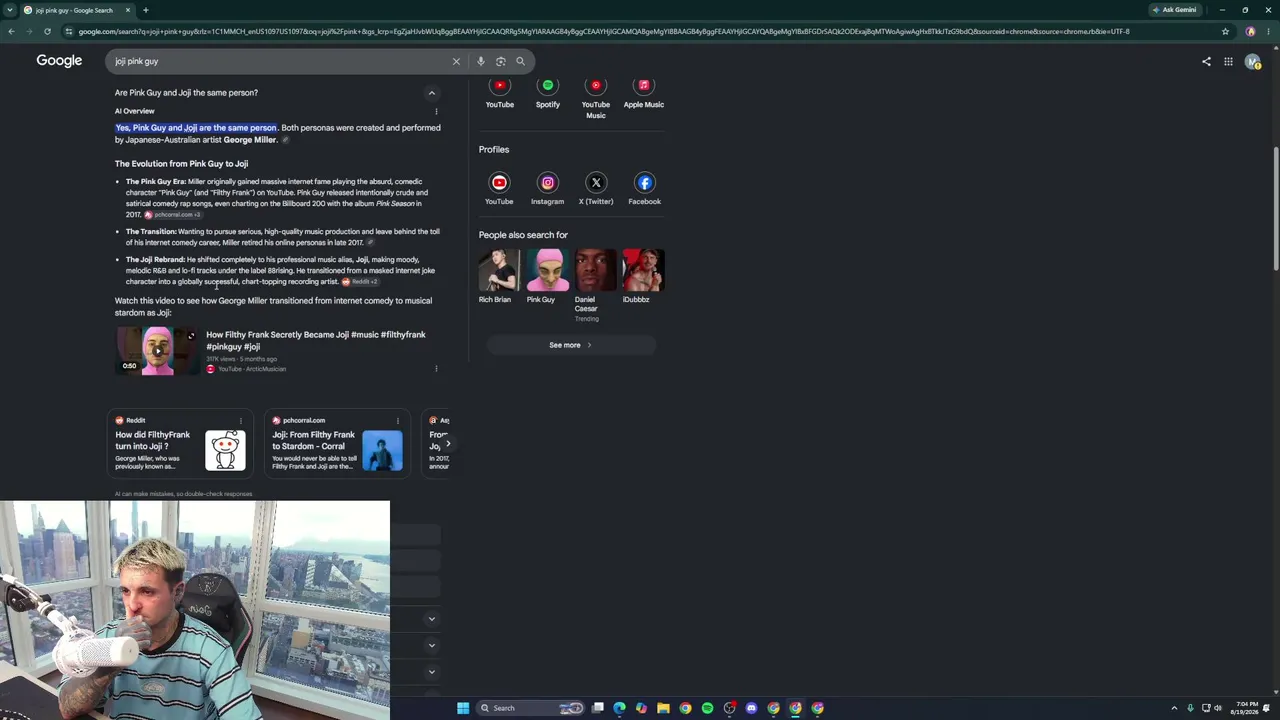Visit the Instagram profile
The height and width of the screenshot is (720, 1280).
point(547,188)
